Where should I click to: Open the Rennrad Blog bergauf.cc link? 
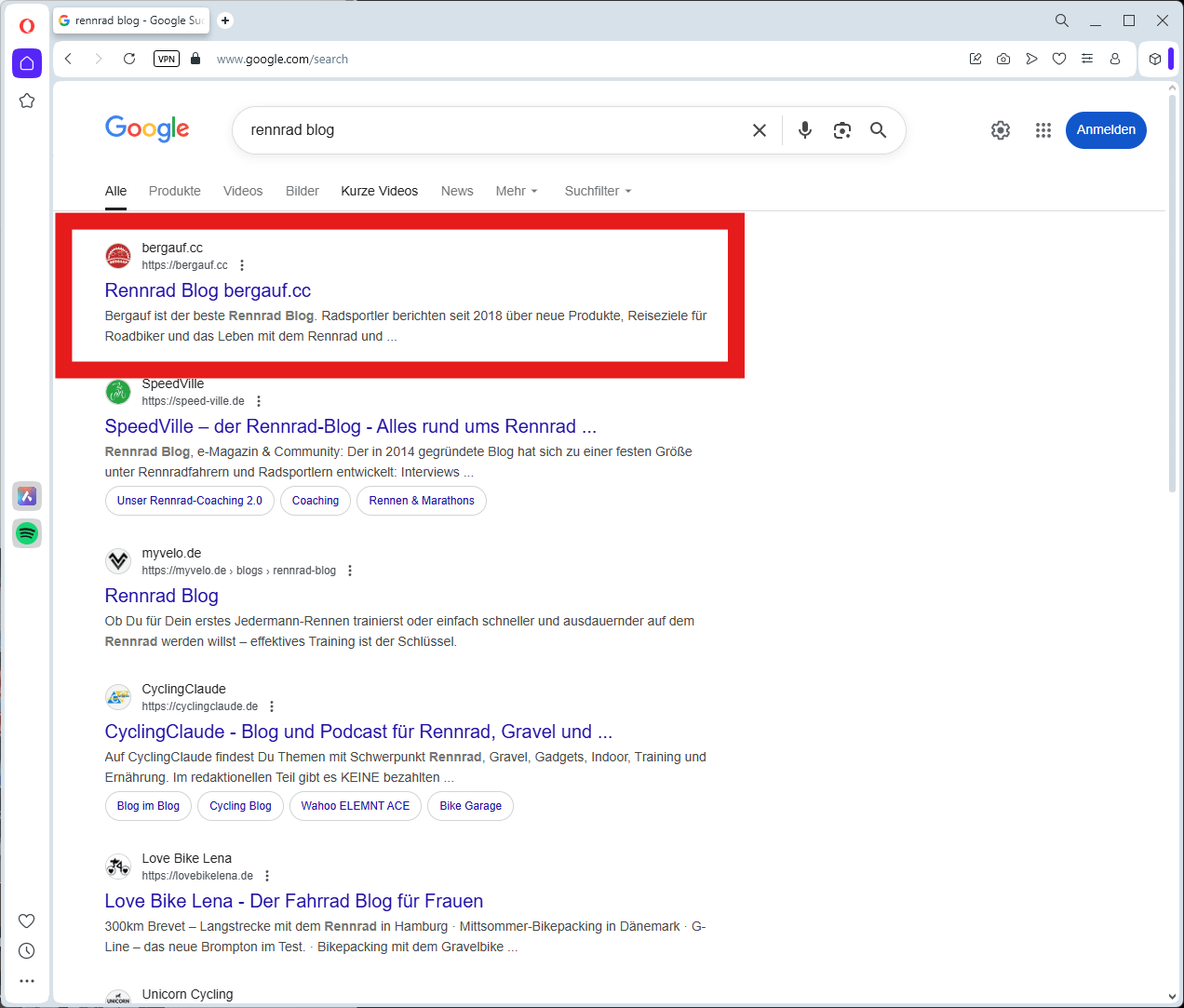coord(208,290)
